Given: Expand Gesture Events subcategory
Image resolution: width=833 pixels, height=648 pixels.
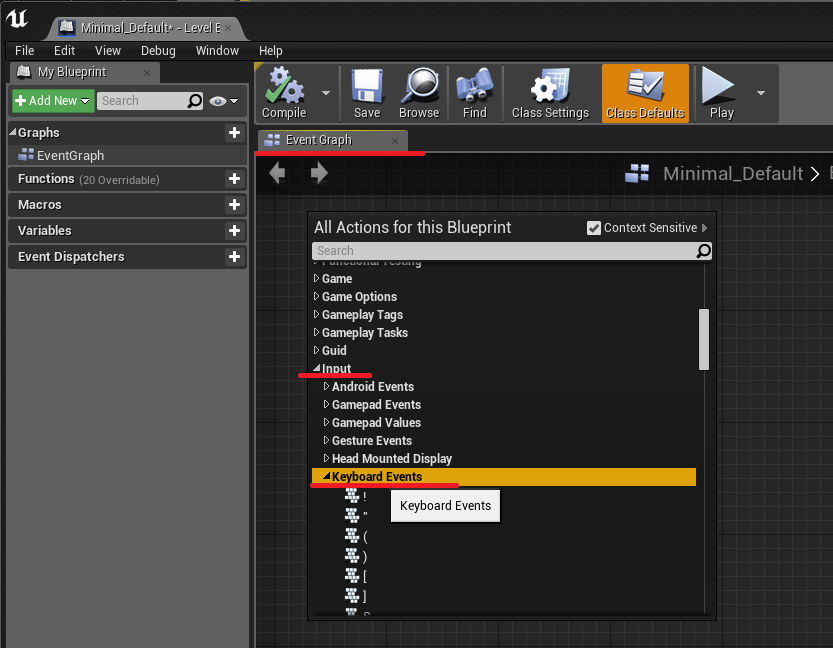Looking at the screenshot, I should tap(326, 440).
